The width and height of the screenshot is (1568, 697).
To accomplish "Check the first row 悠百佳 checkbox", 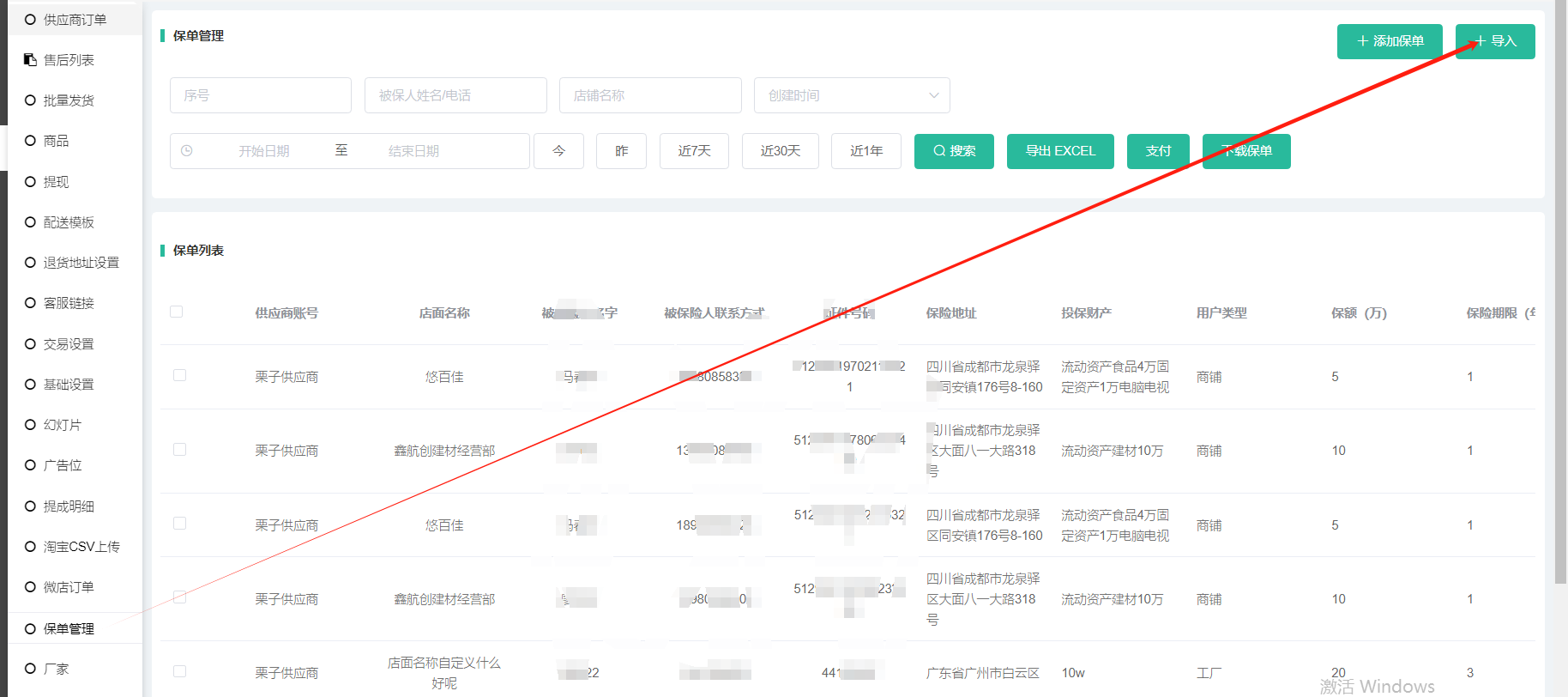I will point(179,375).
